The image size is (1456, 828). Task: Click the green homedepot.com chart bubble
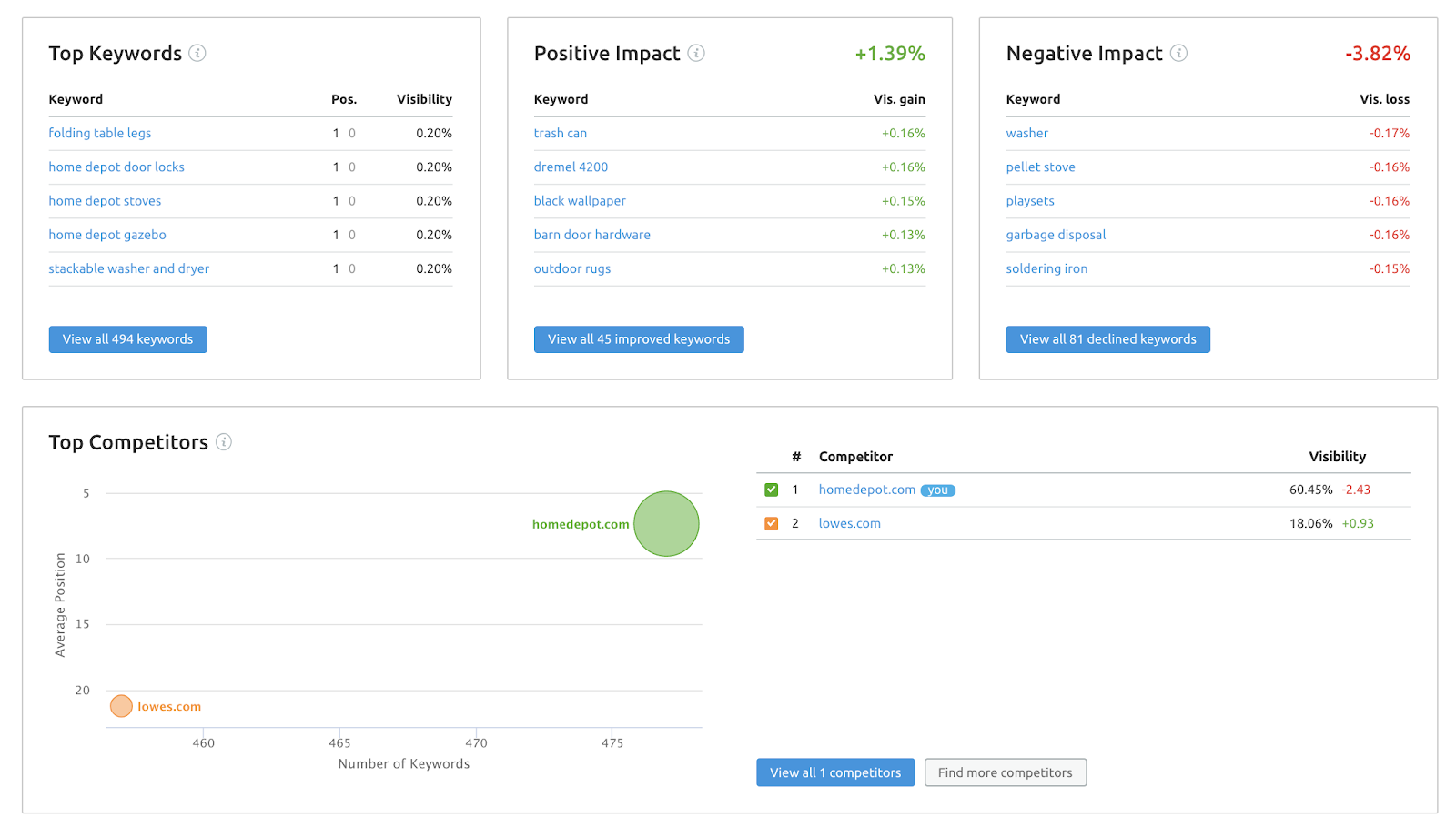point(666,524)
